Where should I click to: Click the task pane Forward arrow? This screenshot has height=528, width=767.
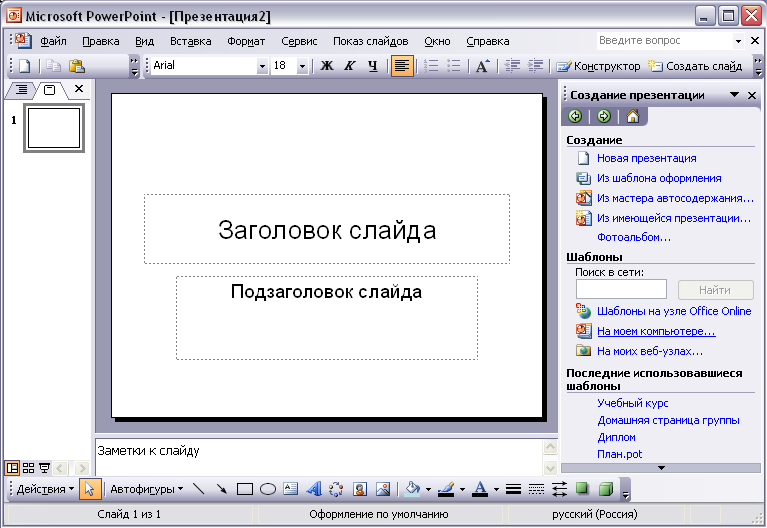[x=604, y=116]
